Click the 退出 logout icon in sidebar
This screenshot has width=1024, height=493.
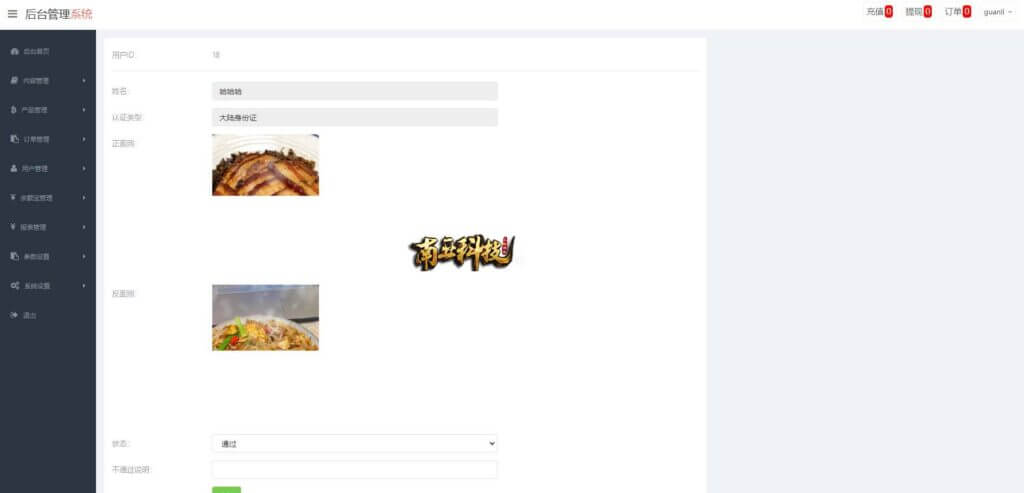point(14,315)
